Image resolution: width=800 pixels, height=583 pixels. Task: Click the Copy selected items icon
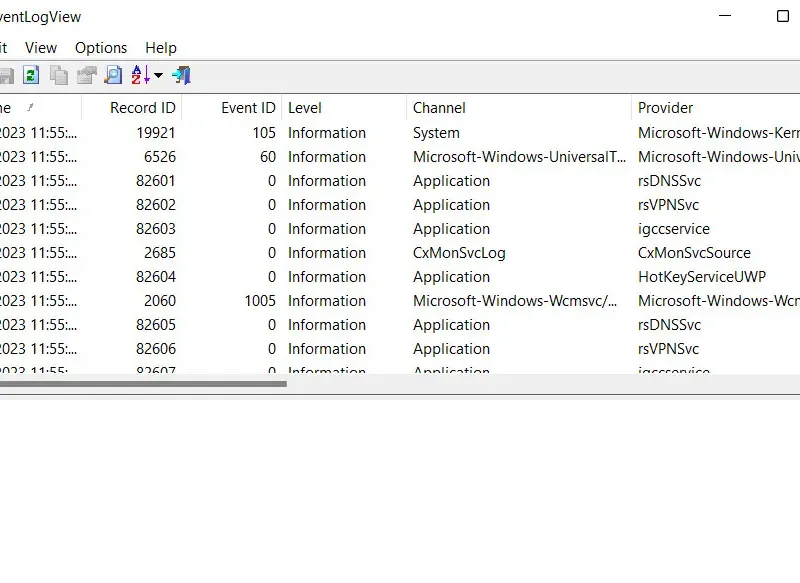click(59, 75)
